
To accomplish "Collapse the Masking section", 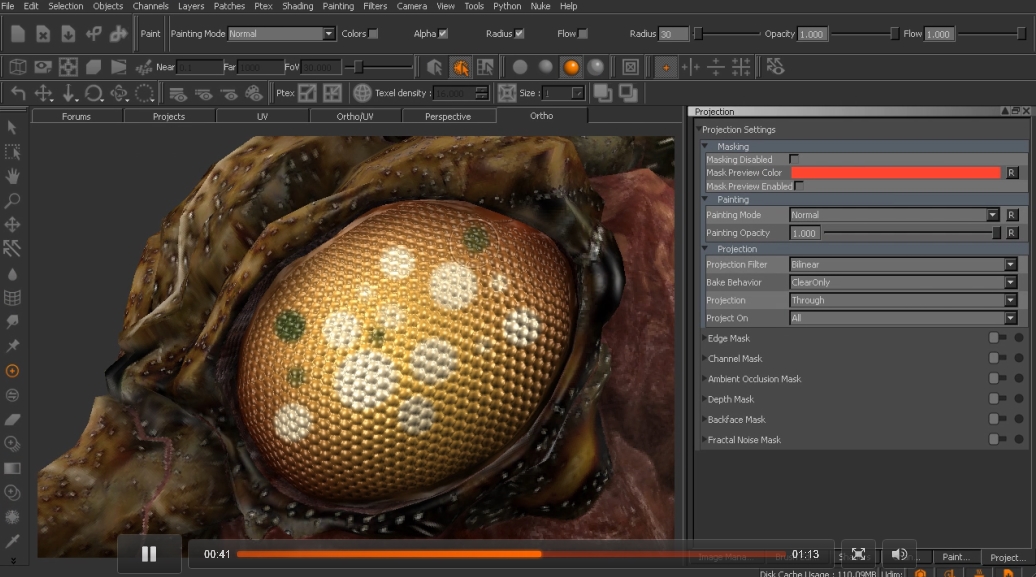I will (705, 146).
